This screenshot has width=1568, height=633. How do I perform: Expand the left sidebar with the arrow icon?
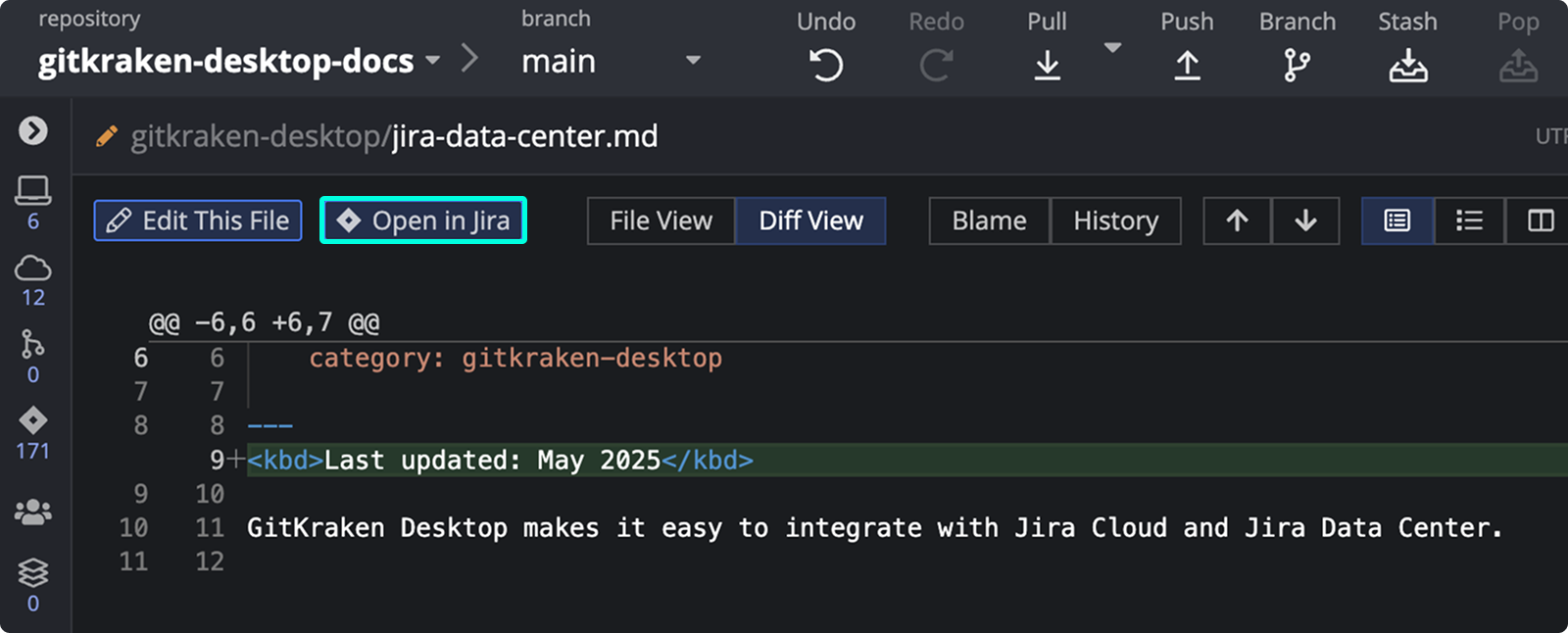click(33, 130)
